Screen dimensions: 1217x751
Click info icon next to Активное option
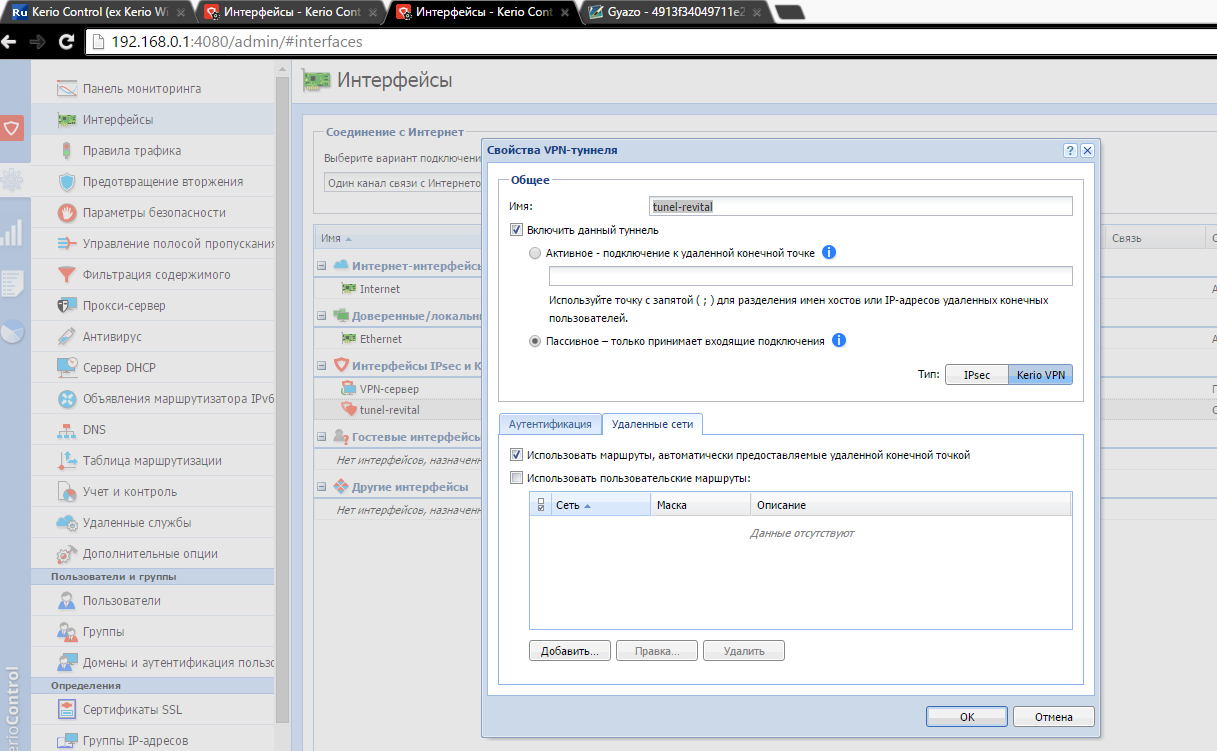point(828,253)
